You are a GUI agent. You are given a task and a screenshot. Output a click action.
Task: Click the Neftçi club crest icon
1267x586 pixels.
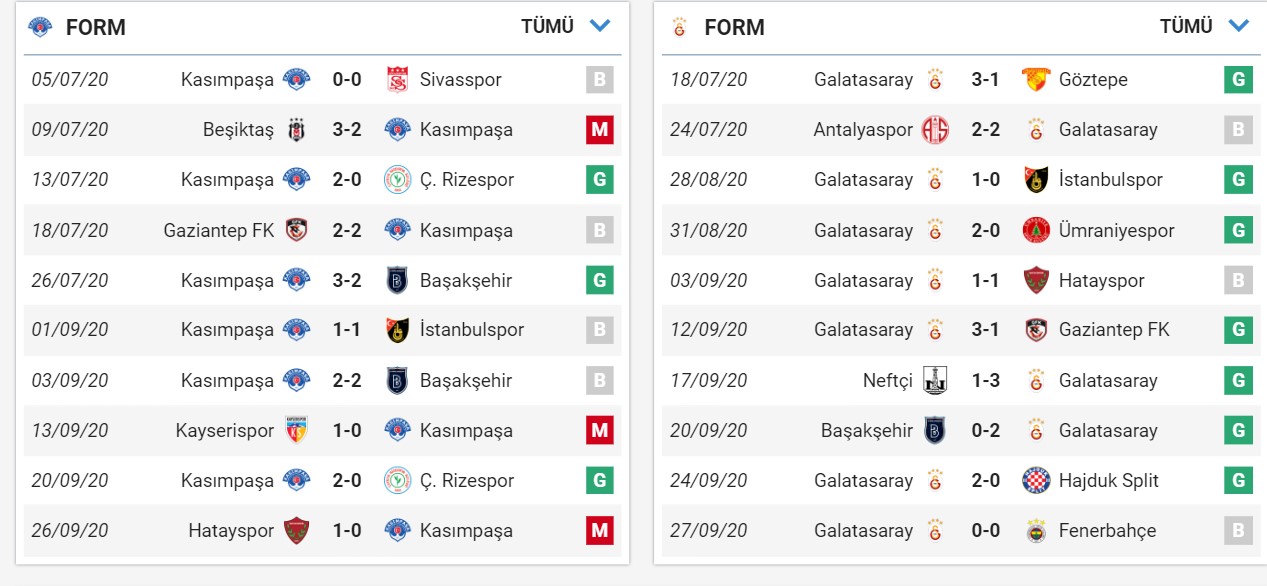935,381
